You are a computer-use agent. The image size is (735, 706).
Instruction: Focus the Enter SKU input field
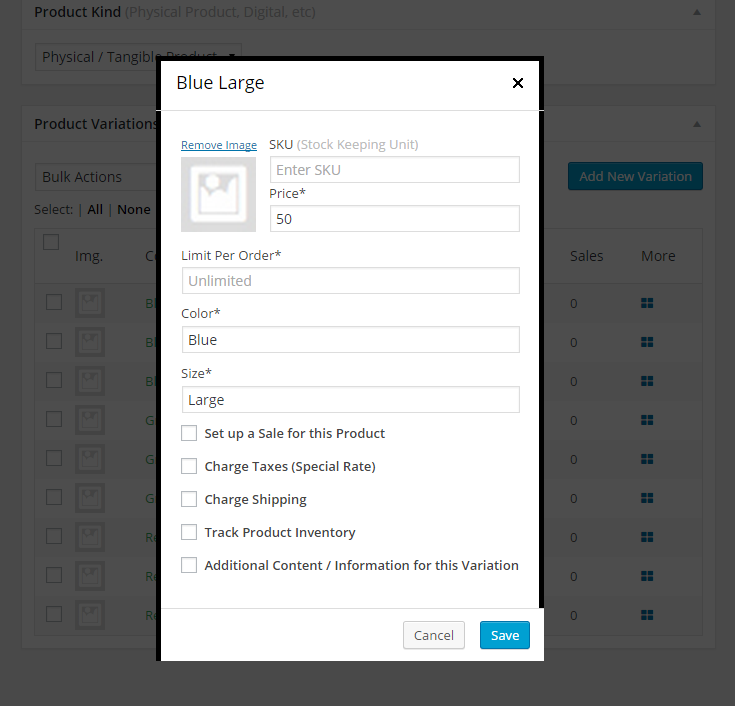[395, 170]
